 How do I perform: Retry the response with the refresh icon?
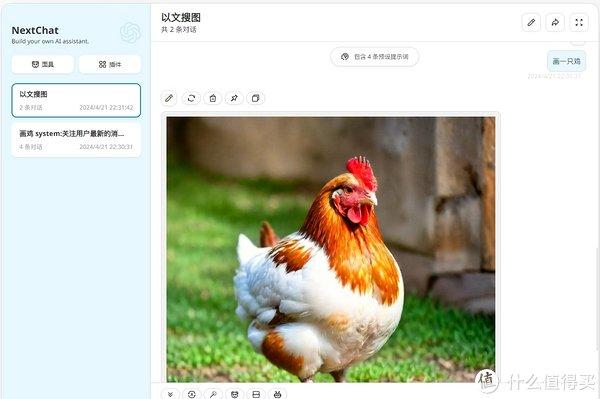[x=191, y=98]
